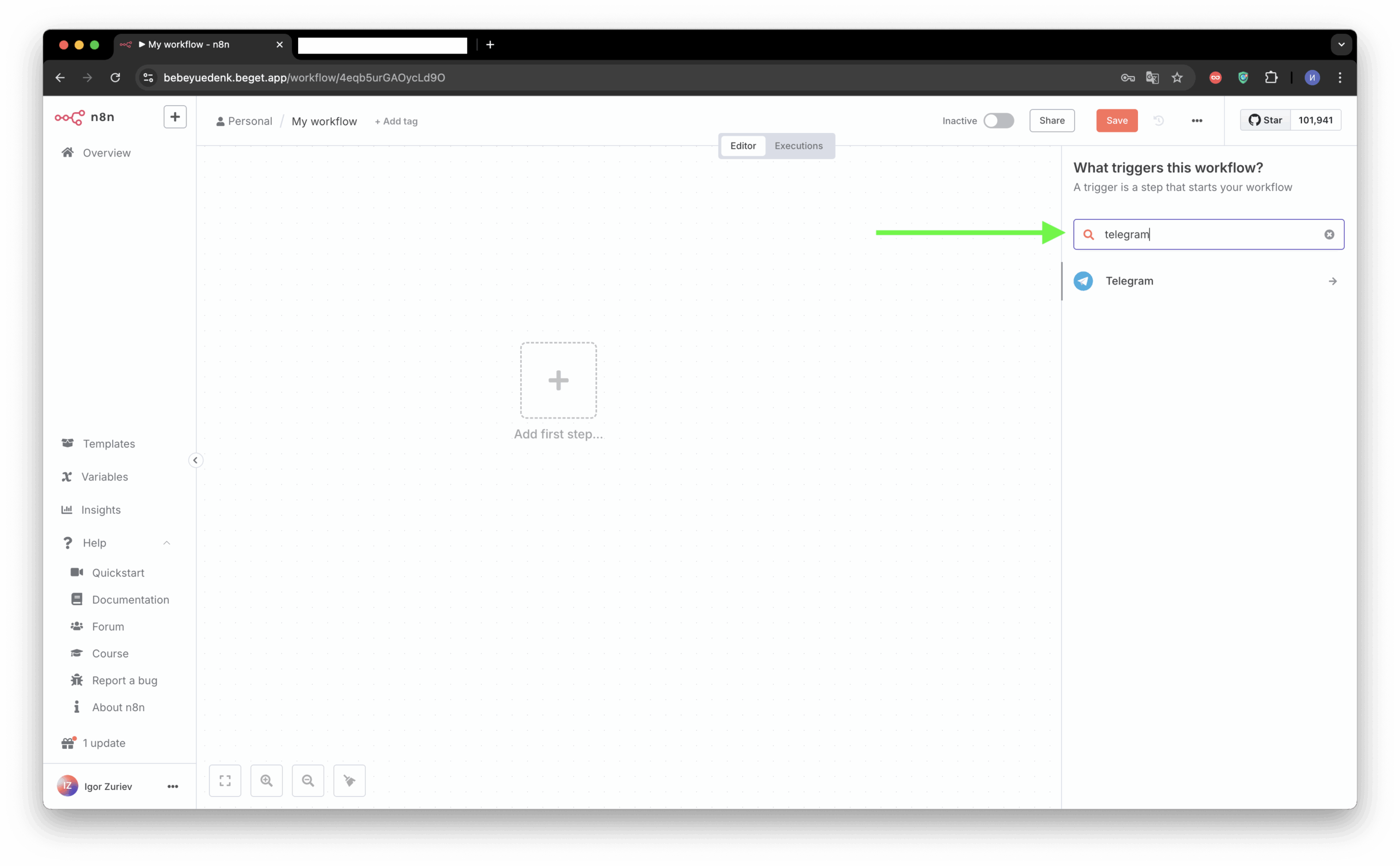Click the workflow history icon

pos(1158,121)
